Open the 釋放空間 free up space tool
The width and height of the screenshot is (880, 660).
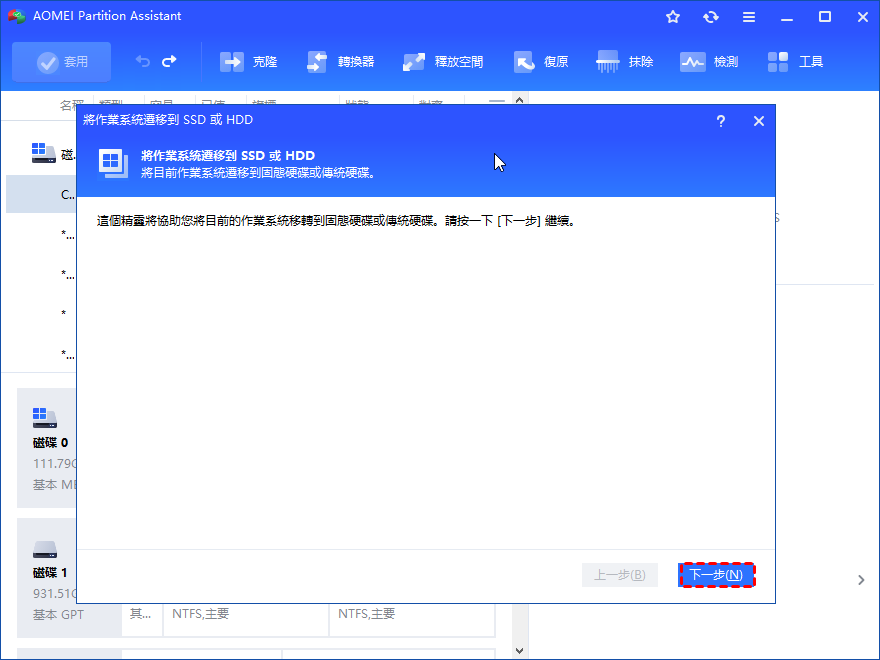[x=443, y=62]
